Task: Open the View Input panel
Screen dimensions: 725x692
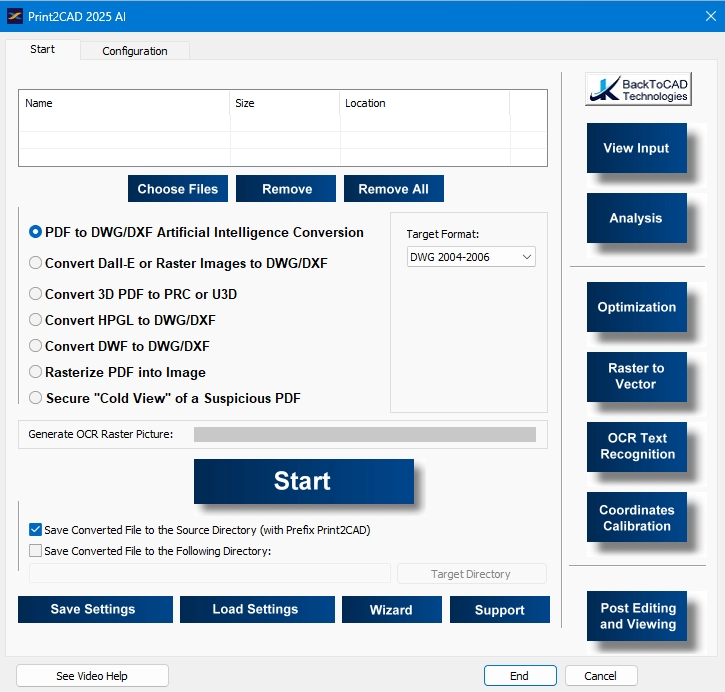Action: [636, 148]
